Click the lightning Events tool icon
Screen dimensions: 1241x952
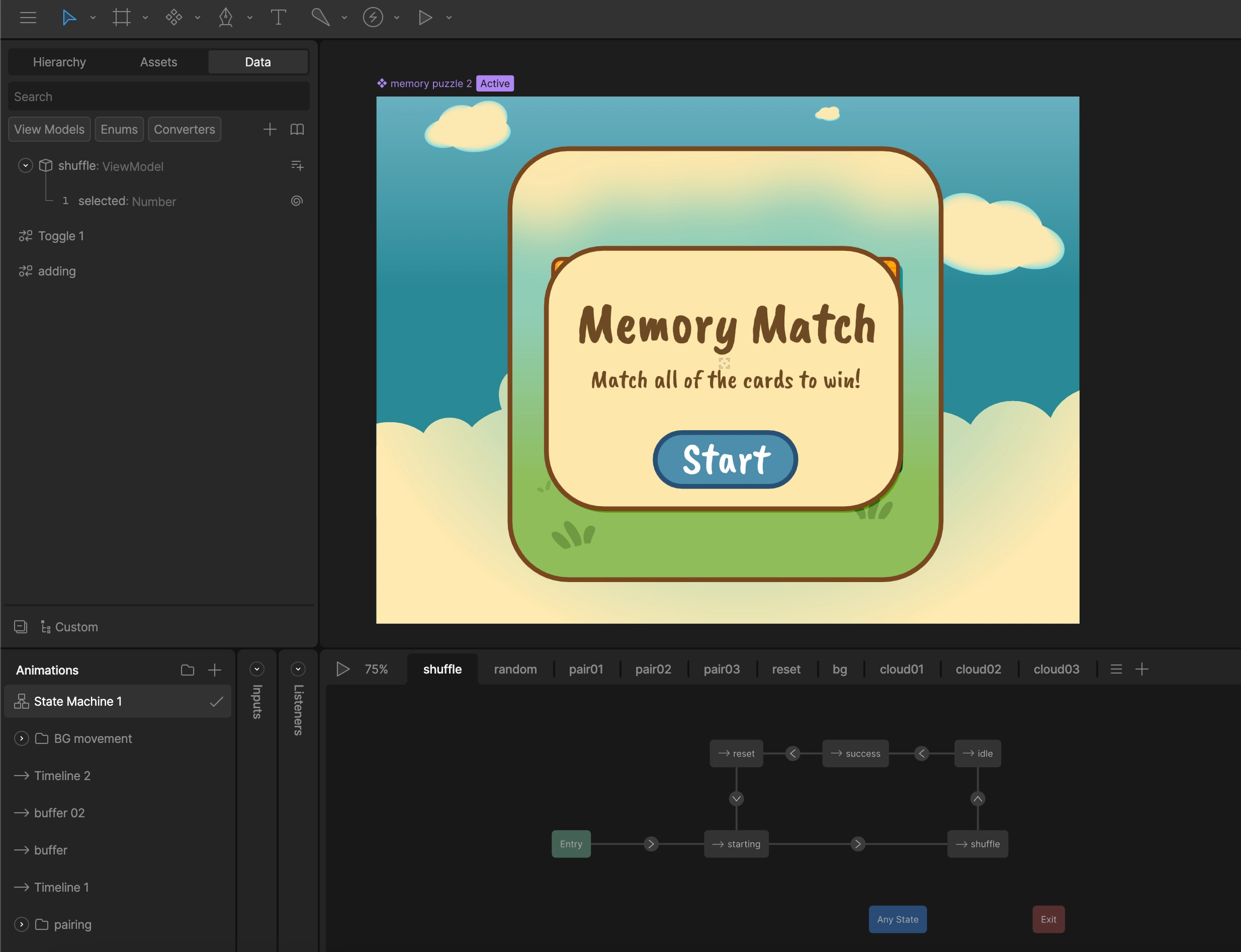373,18
